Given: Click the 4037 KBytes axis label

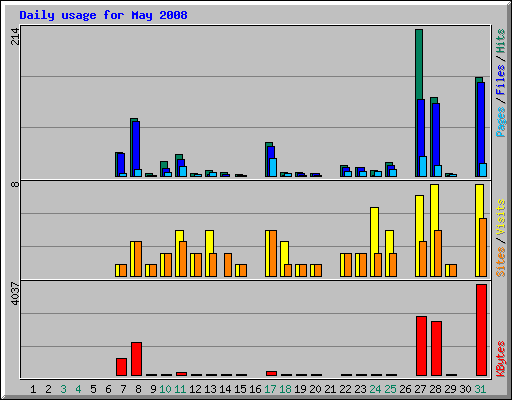Looking at the screenshot, I should [15, 294].
